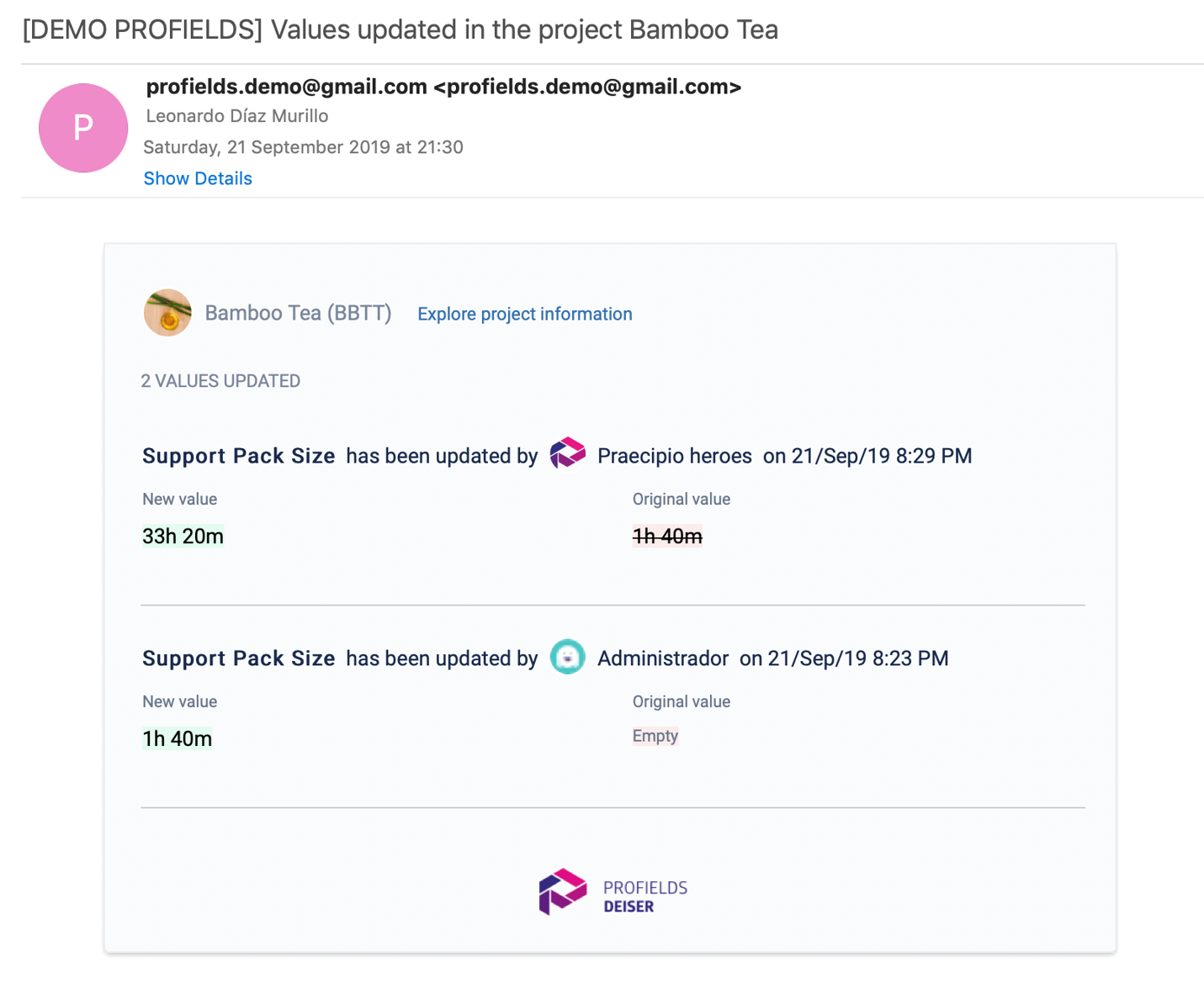Click the email subject line about Bamboo Tea
The width and height of the screenshot is (1204, 1005).
click(400, 29)
